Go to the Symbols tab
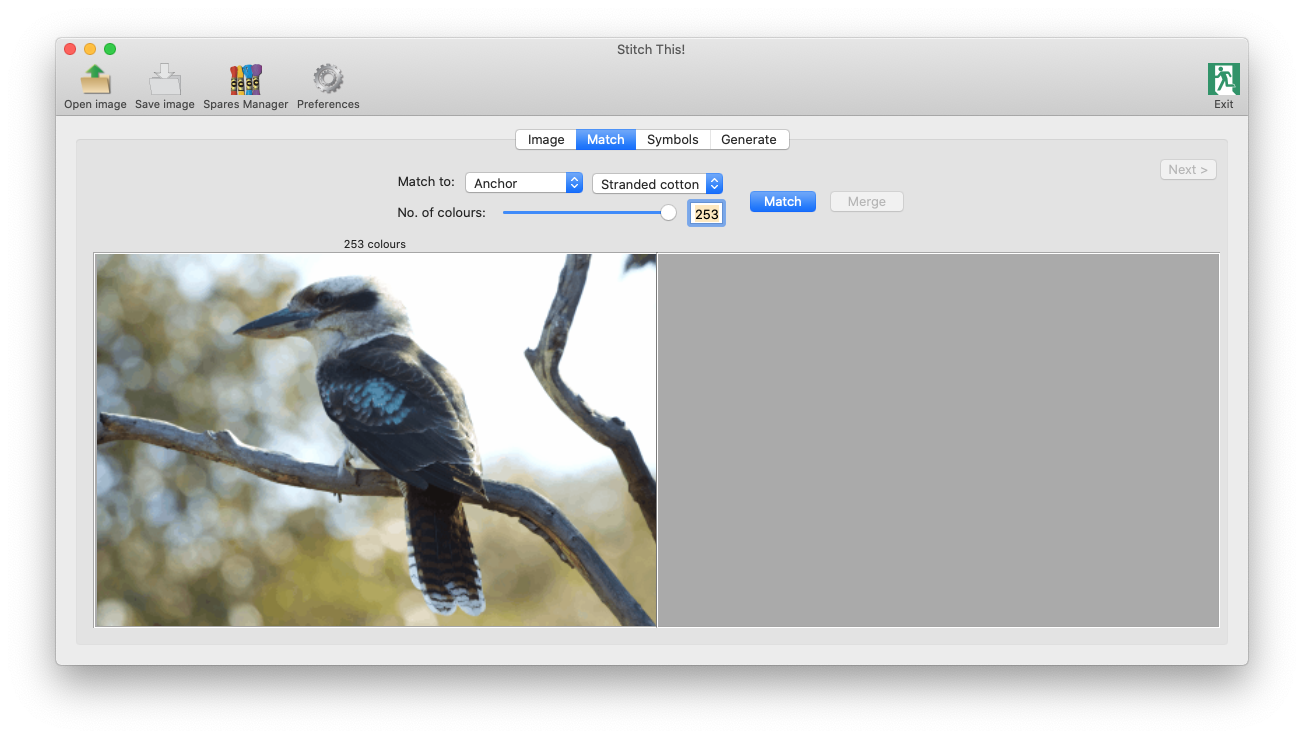 pyautogui.click(x=672, y=140)
